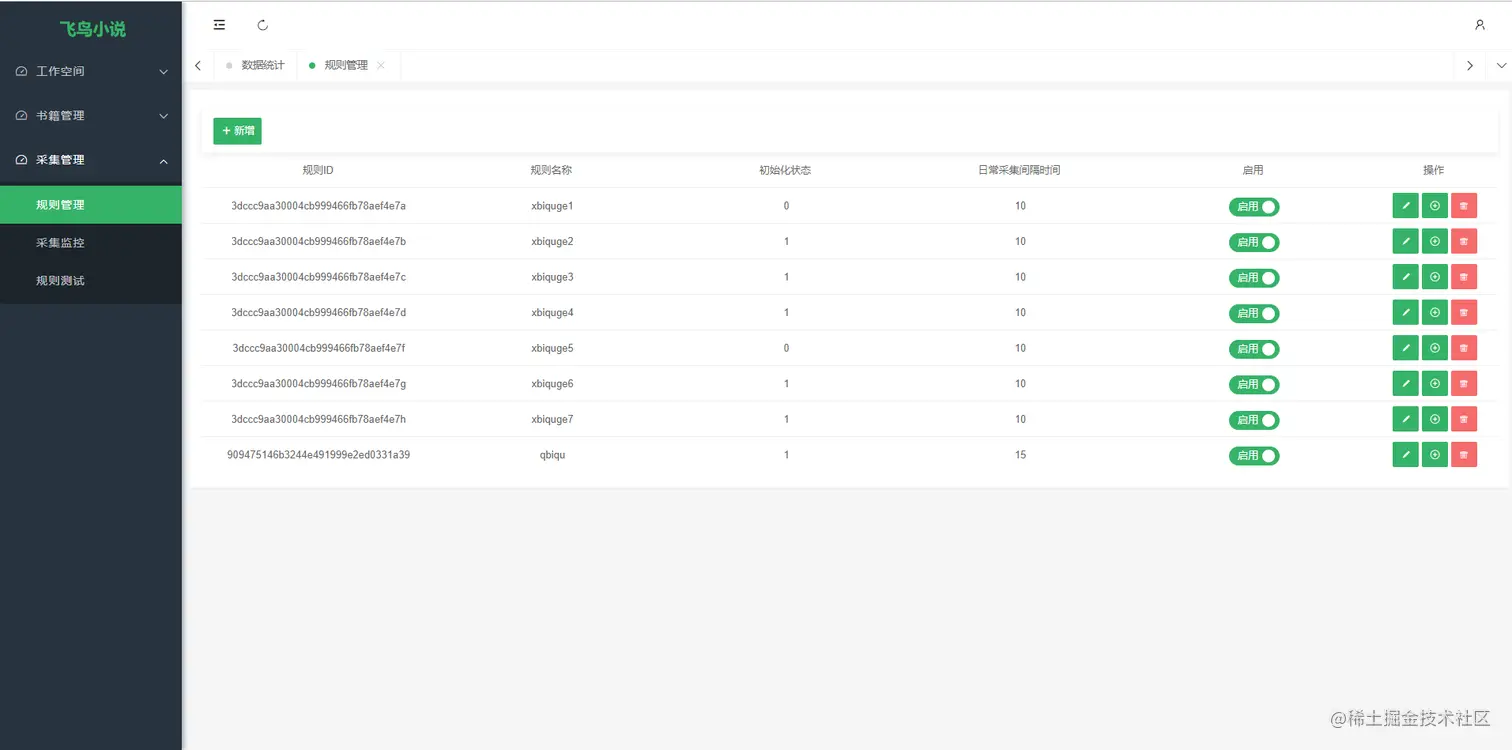Expand the 工作空间 sidebar menu
This screenshot has height=750, width=1512.
pos(91,72)
